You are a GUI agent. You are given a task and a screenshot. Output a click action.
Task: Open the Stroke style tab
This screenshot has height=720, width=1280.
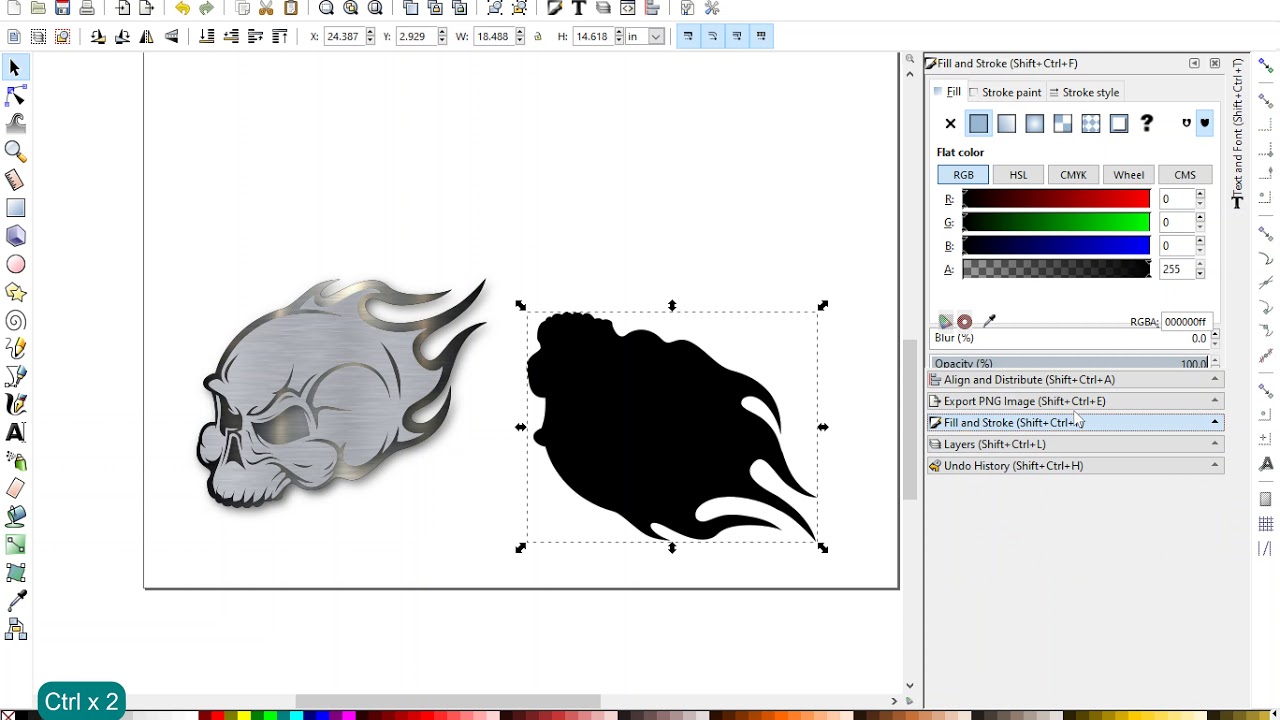pyautogui.click(x=1084, y=92)
